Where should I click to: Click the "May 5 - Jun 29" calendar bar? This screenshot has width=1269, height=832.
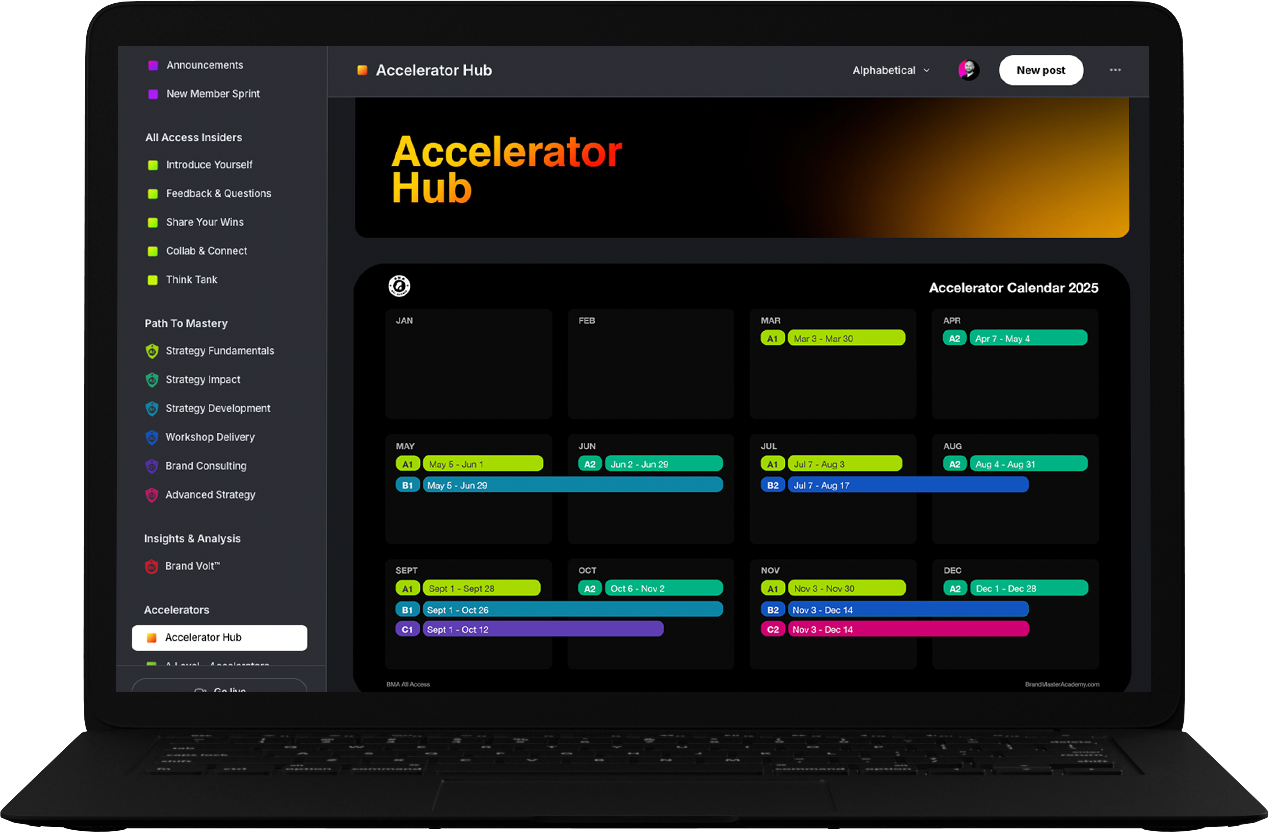[x=573, y=484]
